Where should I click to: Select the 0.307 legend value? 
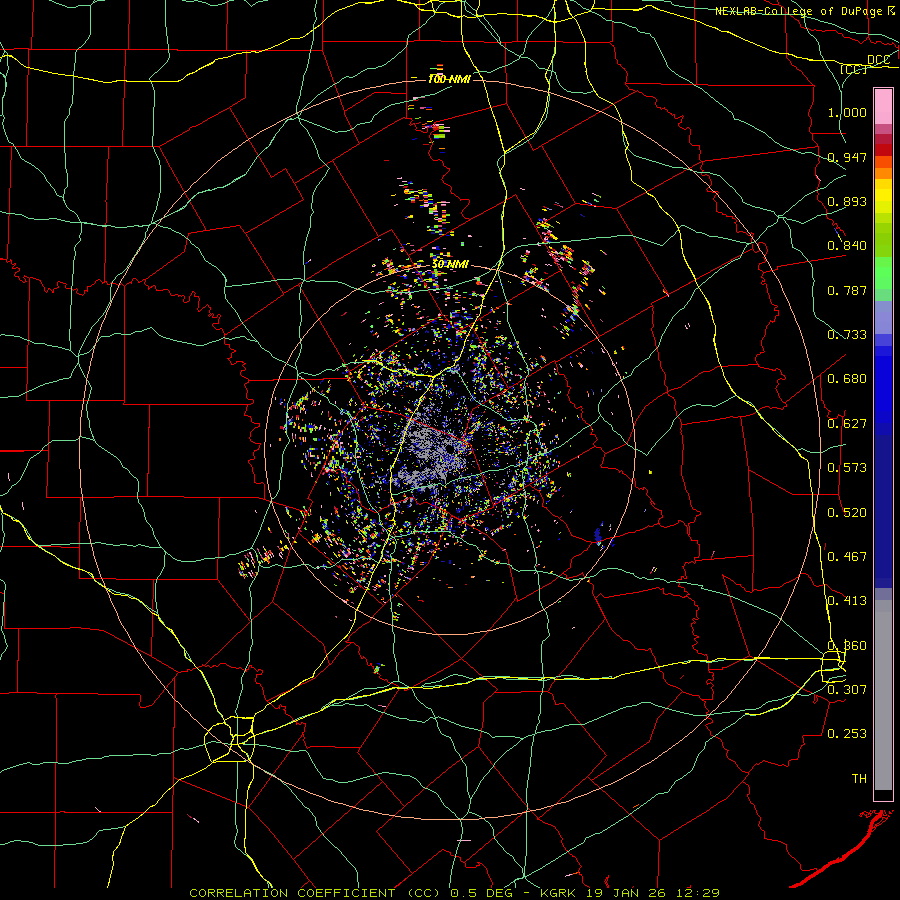(x=847, y=690)
